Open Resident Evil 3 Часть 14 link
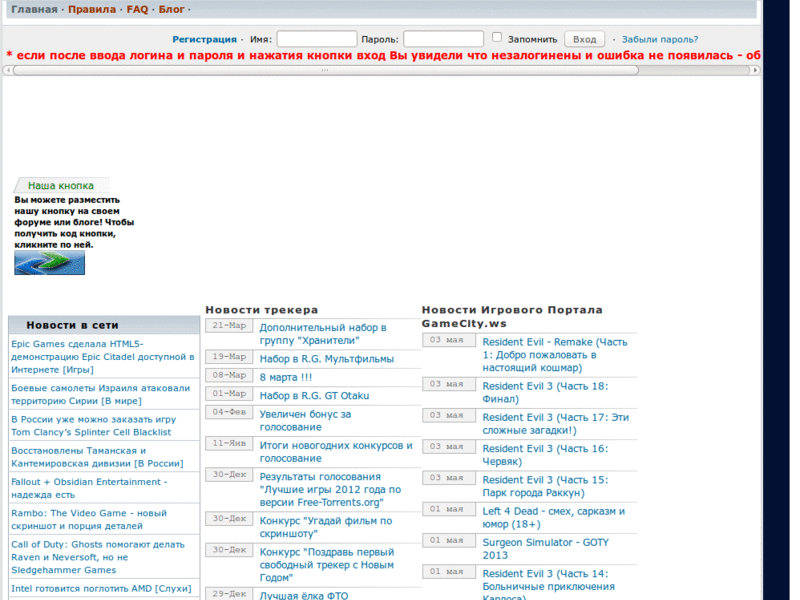 click(548, 586)
